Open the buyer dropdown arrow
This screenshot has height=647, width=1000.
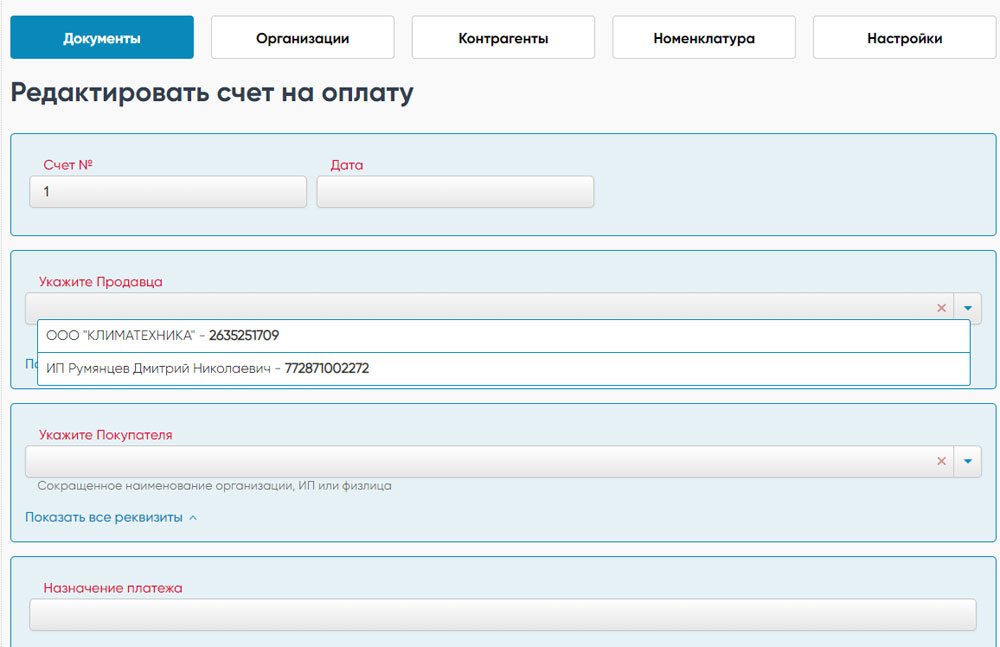pyautogui.click(x=967, y=461)
